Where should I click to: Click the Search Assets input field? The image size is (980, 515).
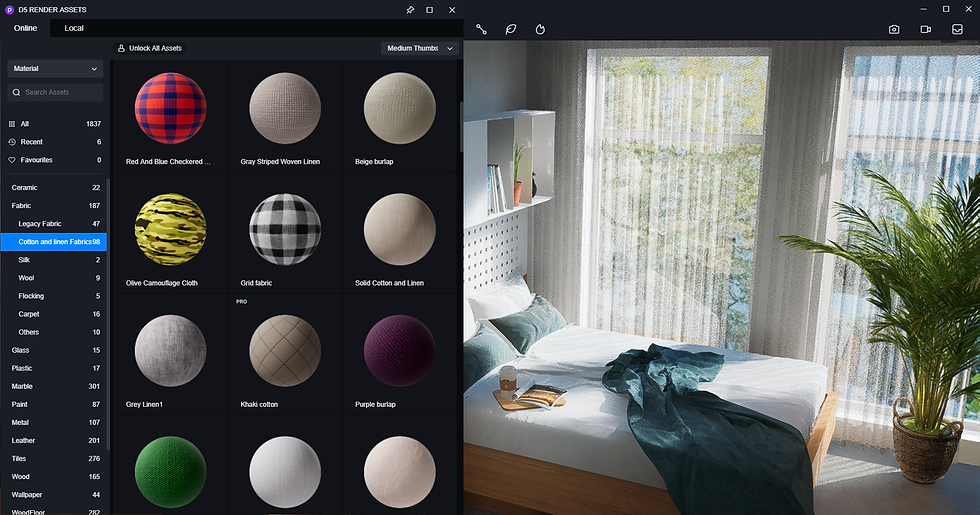click(x=56, y=92)
